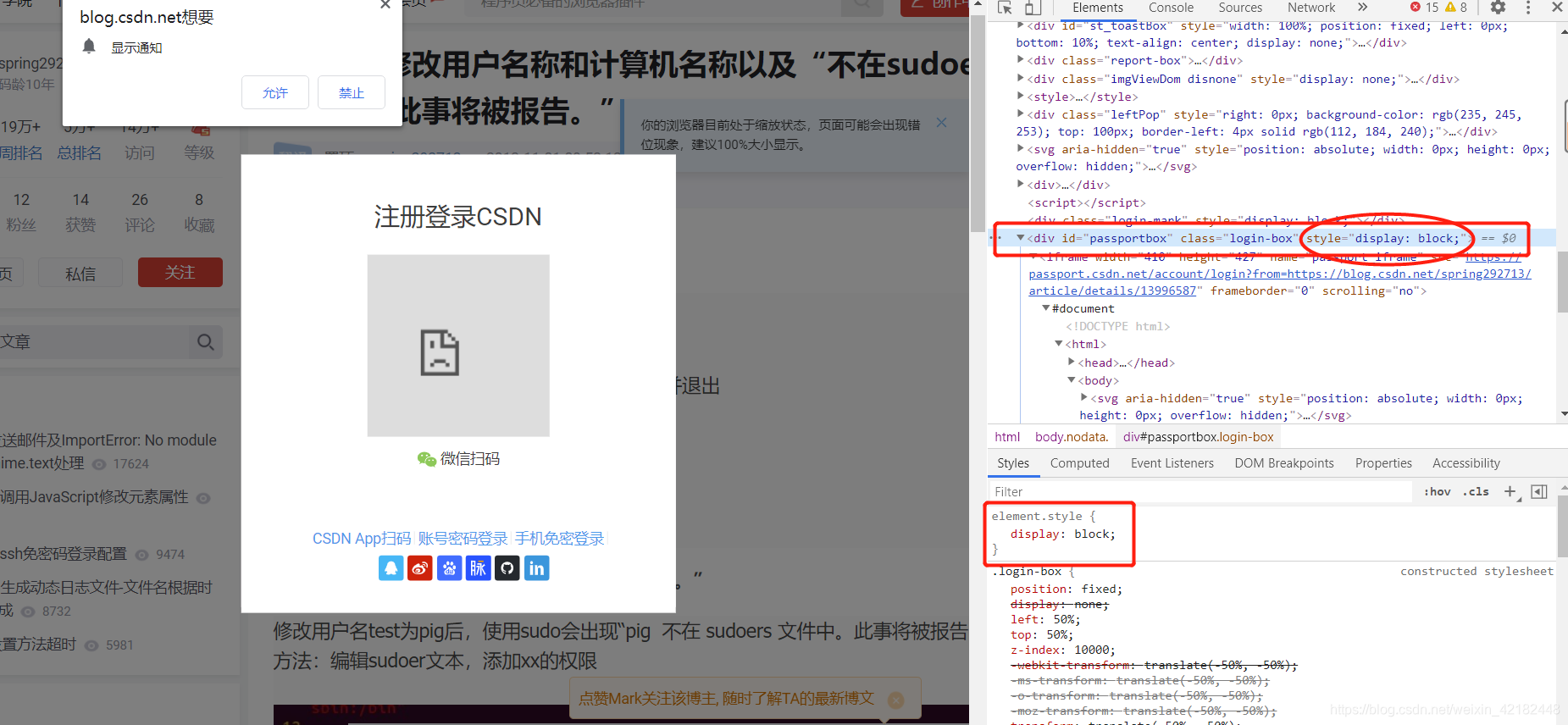The width and height of the screenshot is (1568, 725).
Task: Dismiss the browser zoom warning banner
Action: [x=941, y=123]
